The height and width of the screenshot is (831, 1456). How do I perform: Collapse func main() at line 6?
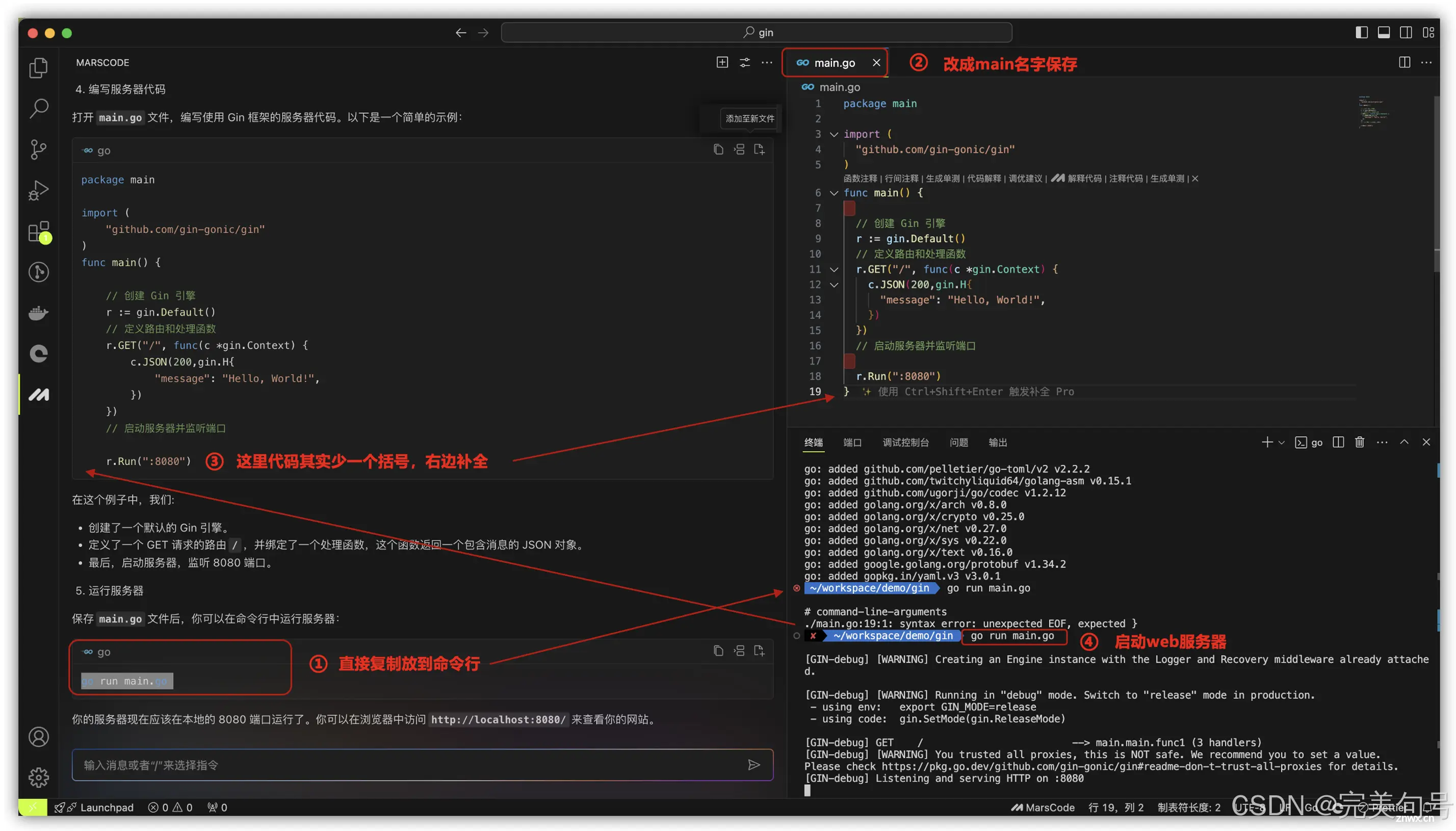pos(834,193)
